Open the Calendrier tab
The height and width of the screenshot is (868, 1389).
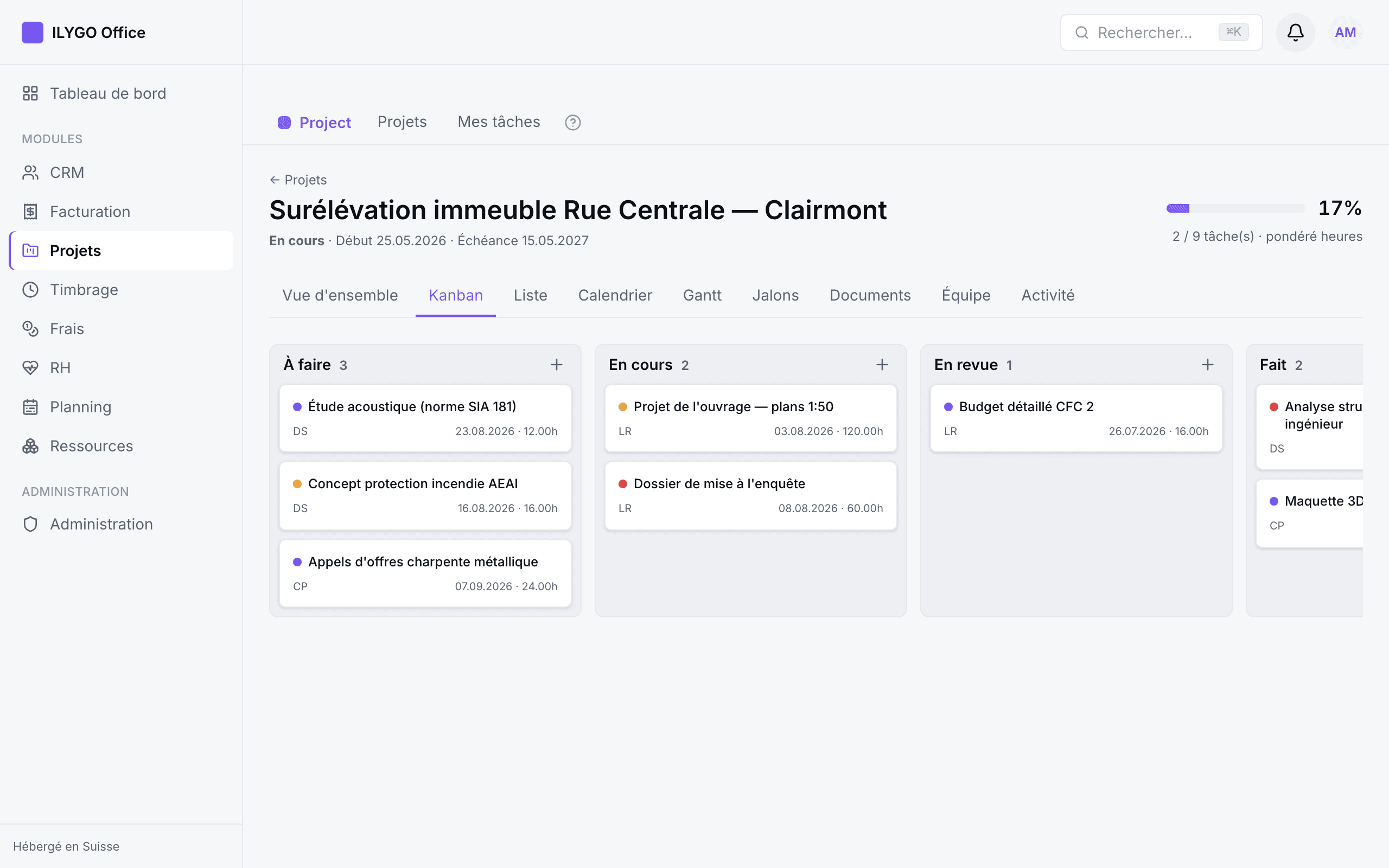pyautogui.click(x=615, y=295)
